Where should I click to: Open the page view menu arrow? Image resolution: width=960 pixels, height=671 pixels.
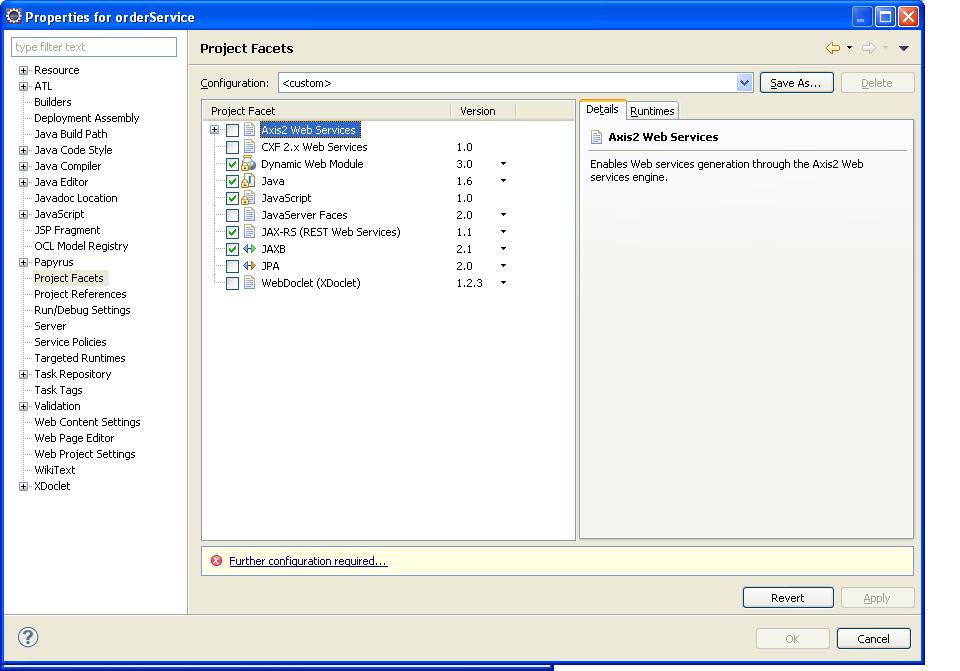point(904,48)
